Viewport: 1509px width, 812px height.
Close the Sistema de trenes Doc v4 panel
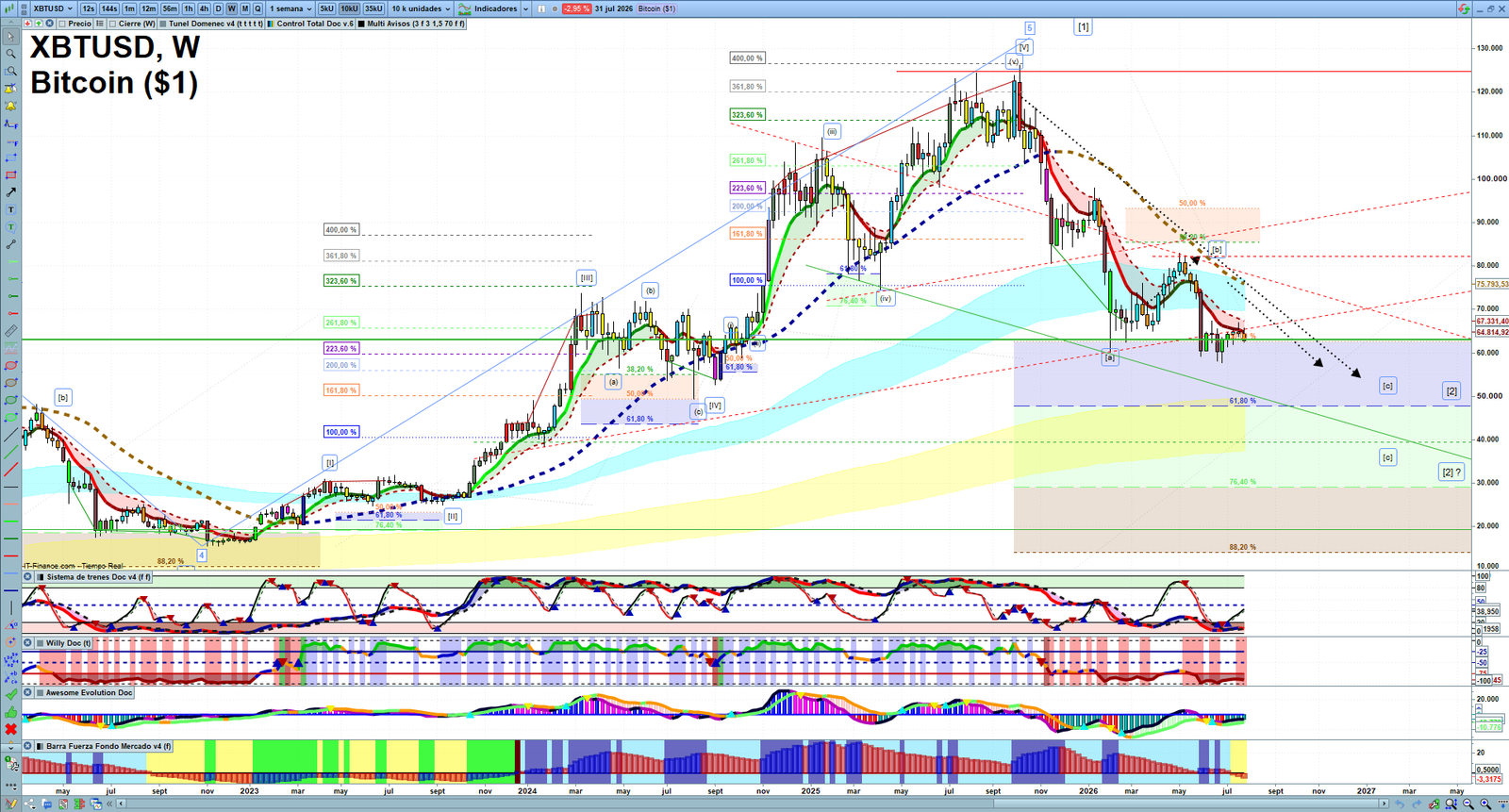(x=28, y=577)
